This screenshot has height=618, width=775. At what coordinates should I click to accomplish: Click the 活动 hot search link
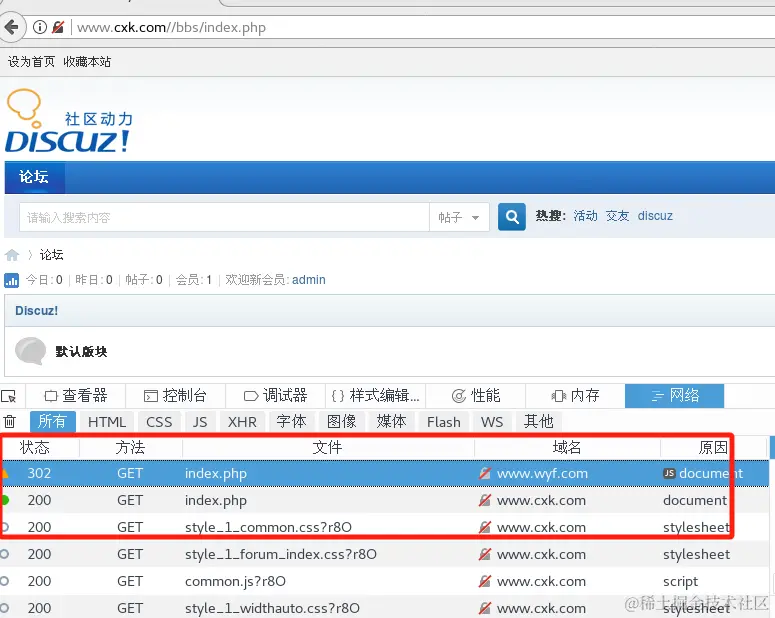point(585,216)
